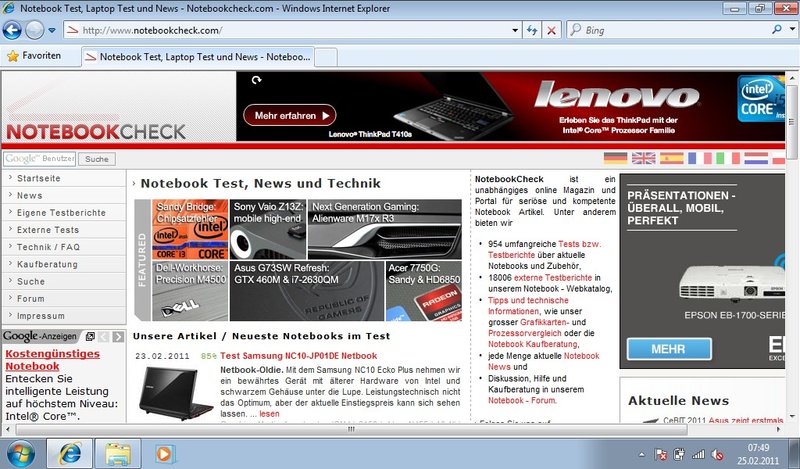The width and height of the screenshot is (800, 469).
Task: Click the Notebook - Forum link
Action: pyautogui.click(x=522, y=400)
